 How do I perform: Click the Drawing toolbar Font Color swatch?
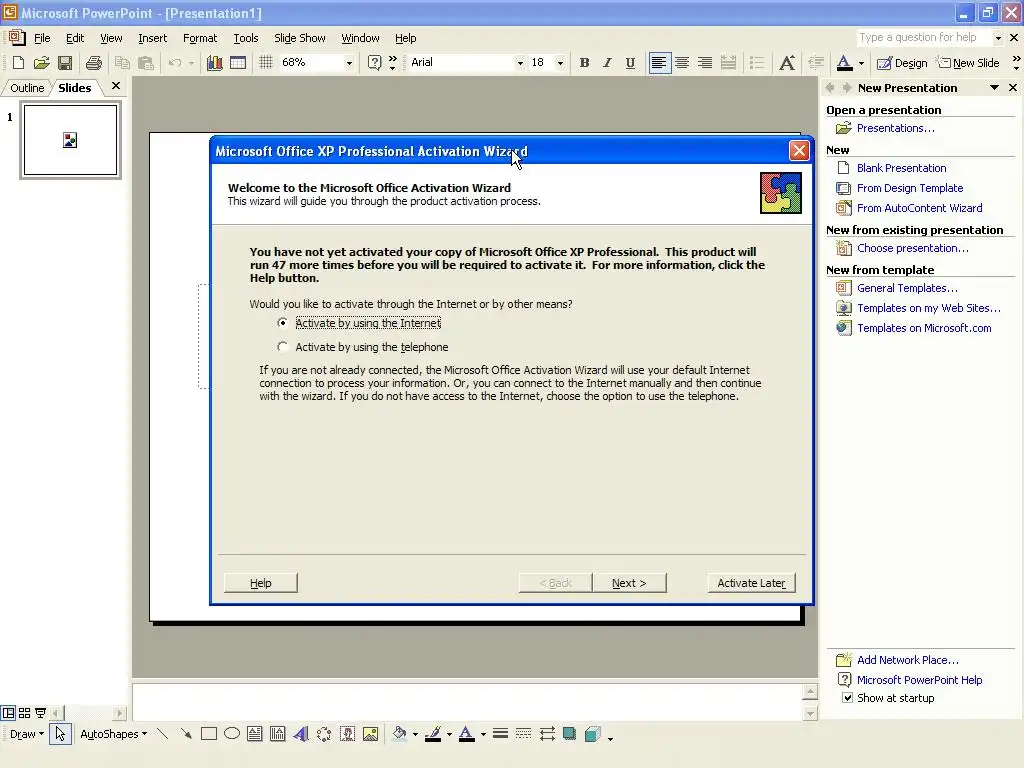coord(467,734)
